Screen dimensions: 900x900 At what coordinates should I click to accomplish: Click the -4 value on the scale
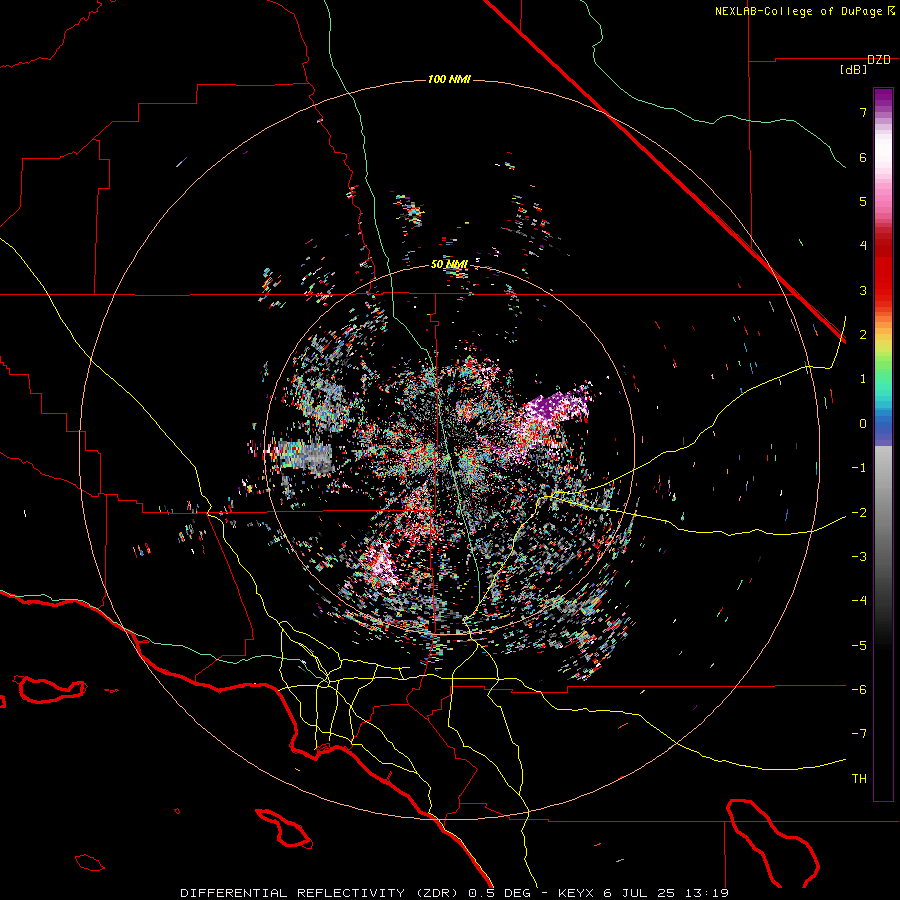click(x=859, y=601)
